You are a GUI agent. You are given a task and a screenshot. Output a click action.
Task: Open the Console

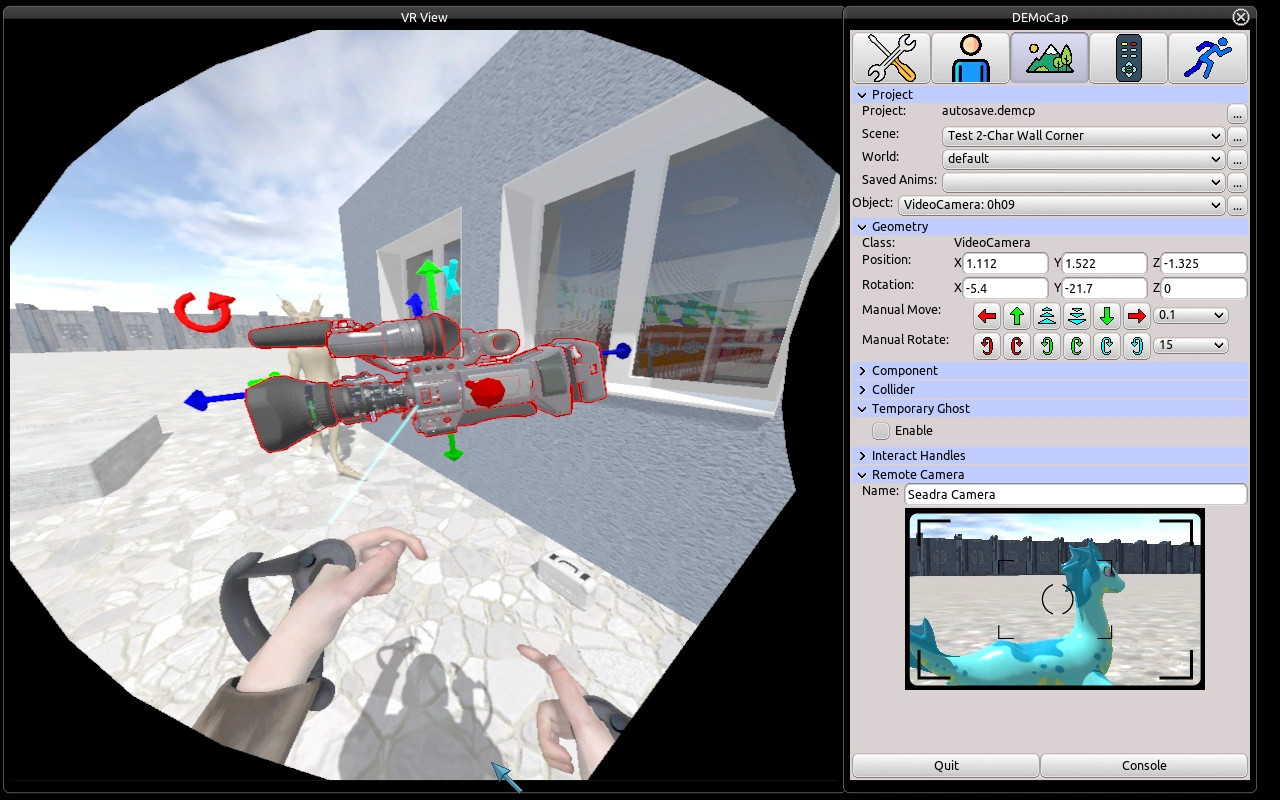[1144, 766]
